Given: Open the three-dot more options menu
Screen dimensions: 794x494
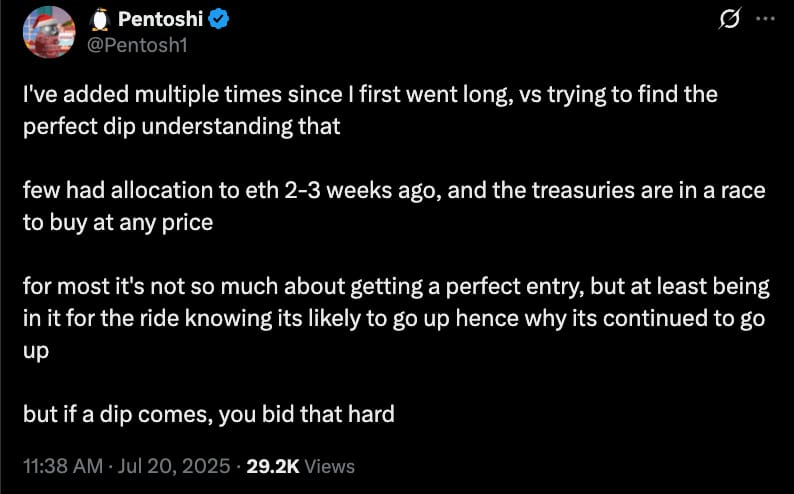Looking at the screenshot, I should 765,20.
